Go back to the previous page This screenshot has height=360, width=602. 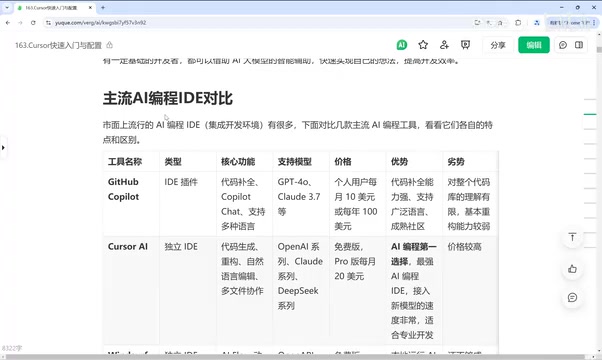(8, 23)
